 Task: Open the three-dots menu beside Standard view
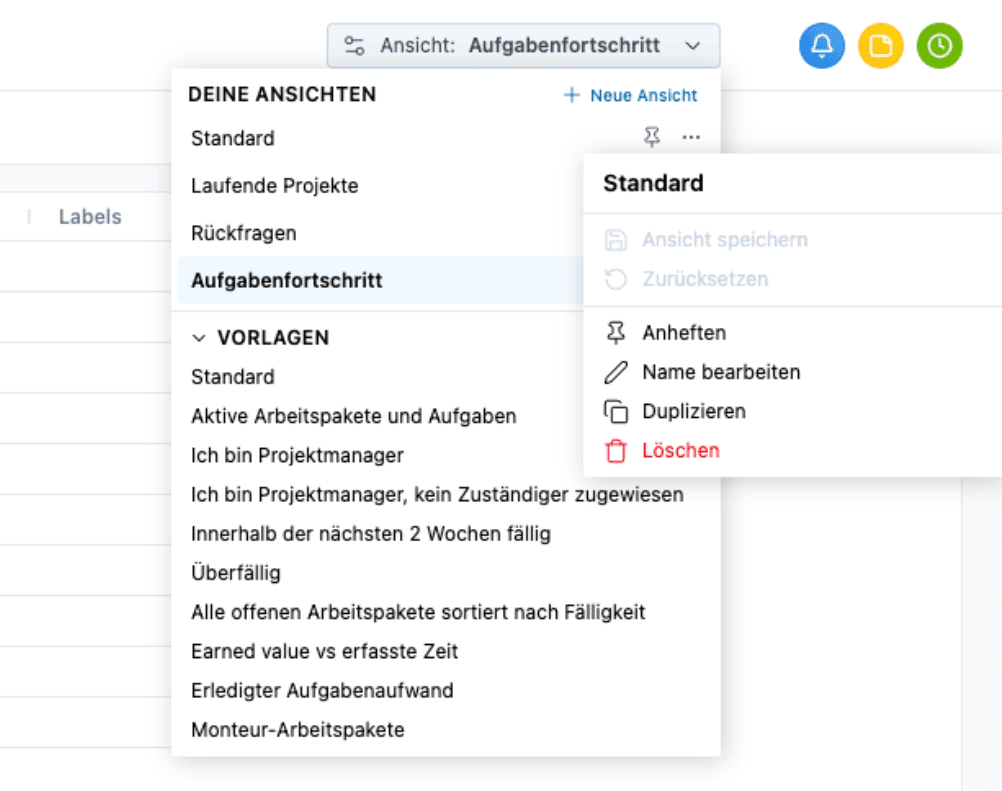coord(691,137)
